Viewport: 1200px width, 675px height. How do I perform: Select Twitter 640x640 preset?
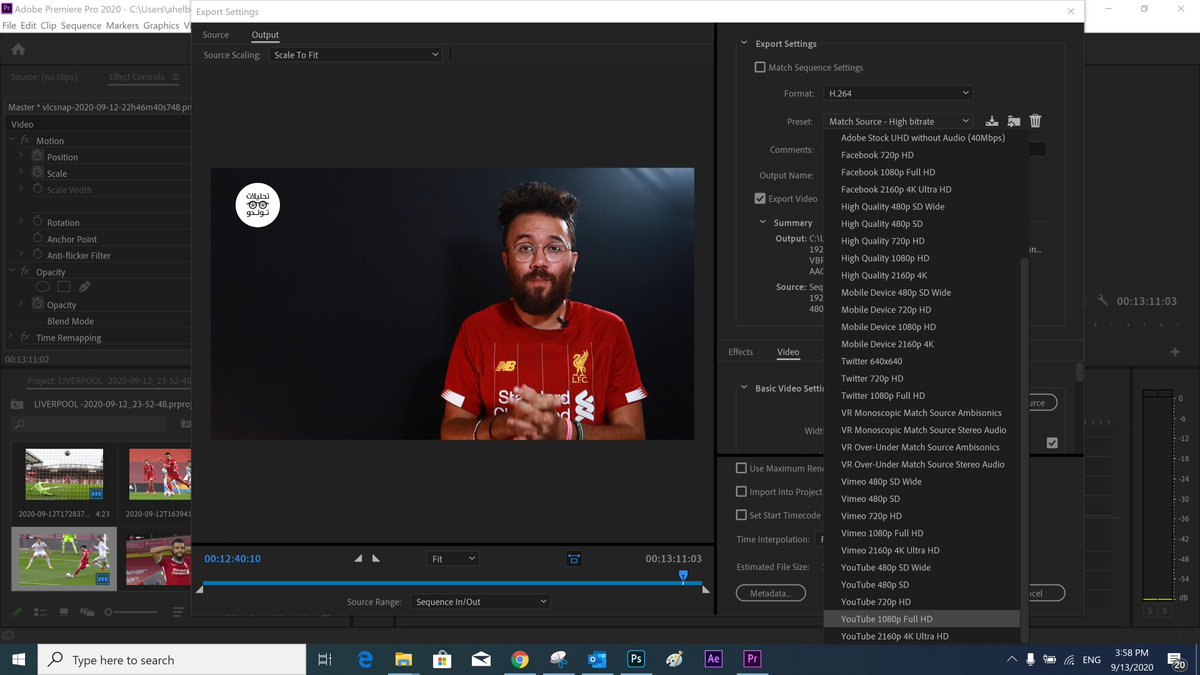coord(921,361)
